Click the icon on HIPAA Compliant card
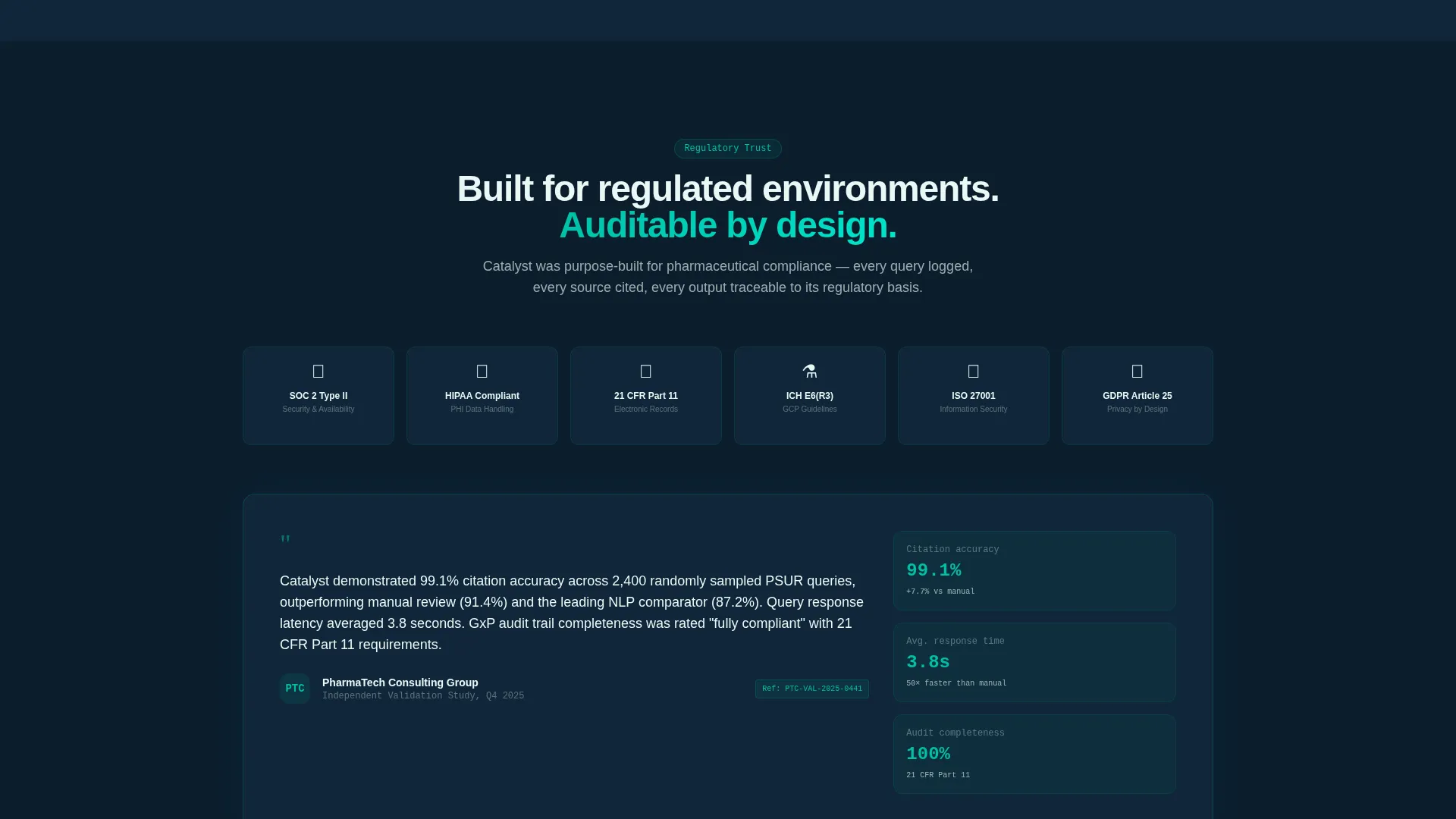1456x819 pixels. (482, 372)
